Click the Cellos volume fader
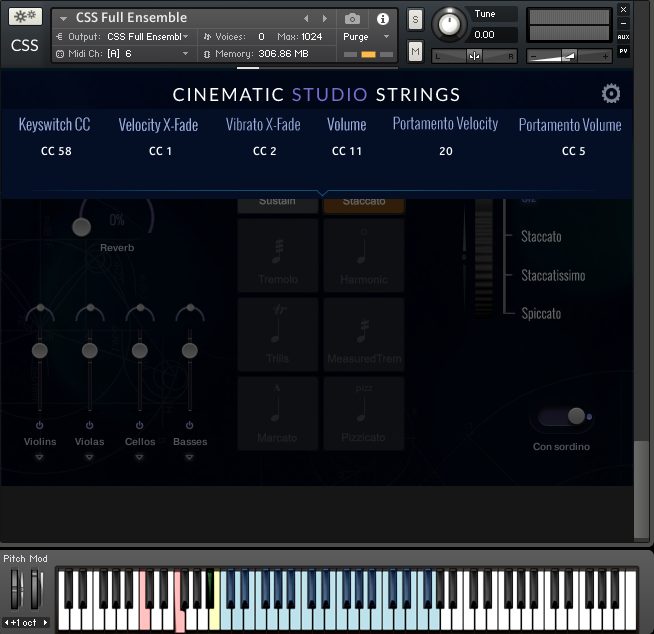 pyautogui.click(x=140, y=350)
